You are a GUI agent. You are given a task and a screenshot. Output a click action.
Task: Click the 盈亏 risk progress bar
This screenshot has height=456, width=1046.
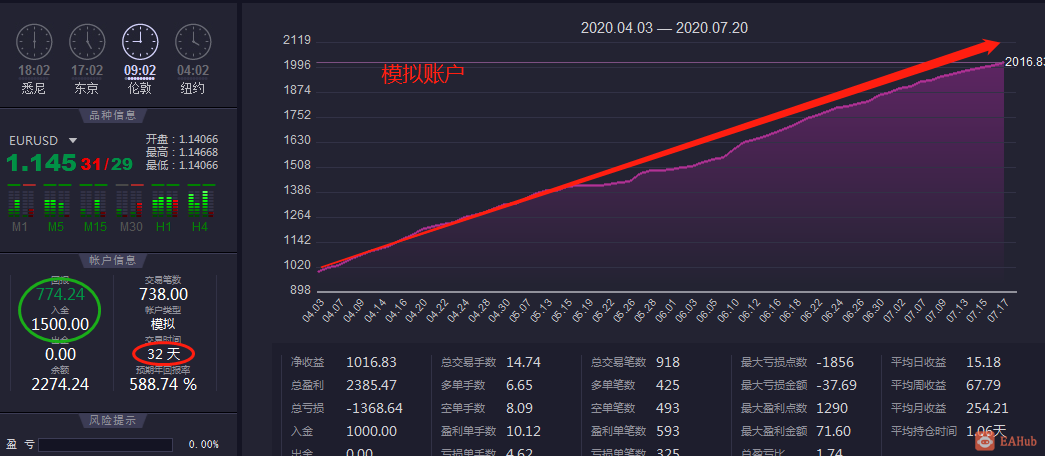(x=105, y=445)
